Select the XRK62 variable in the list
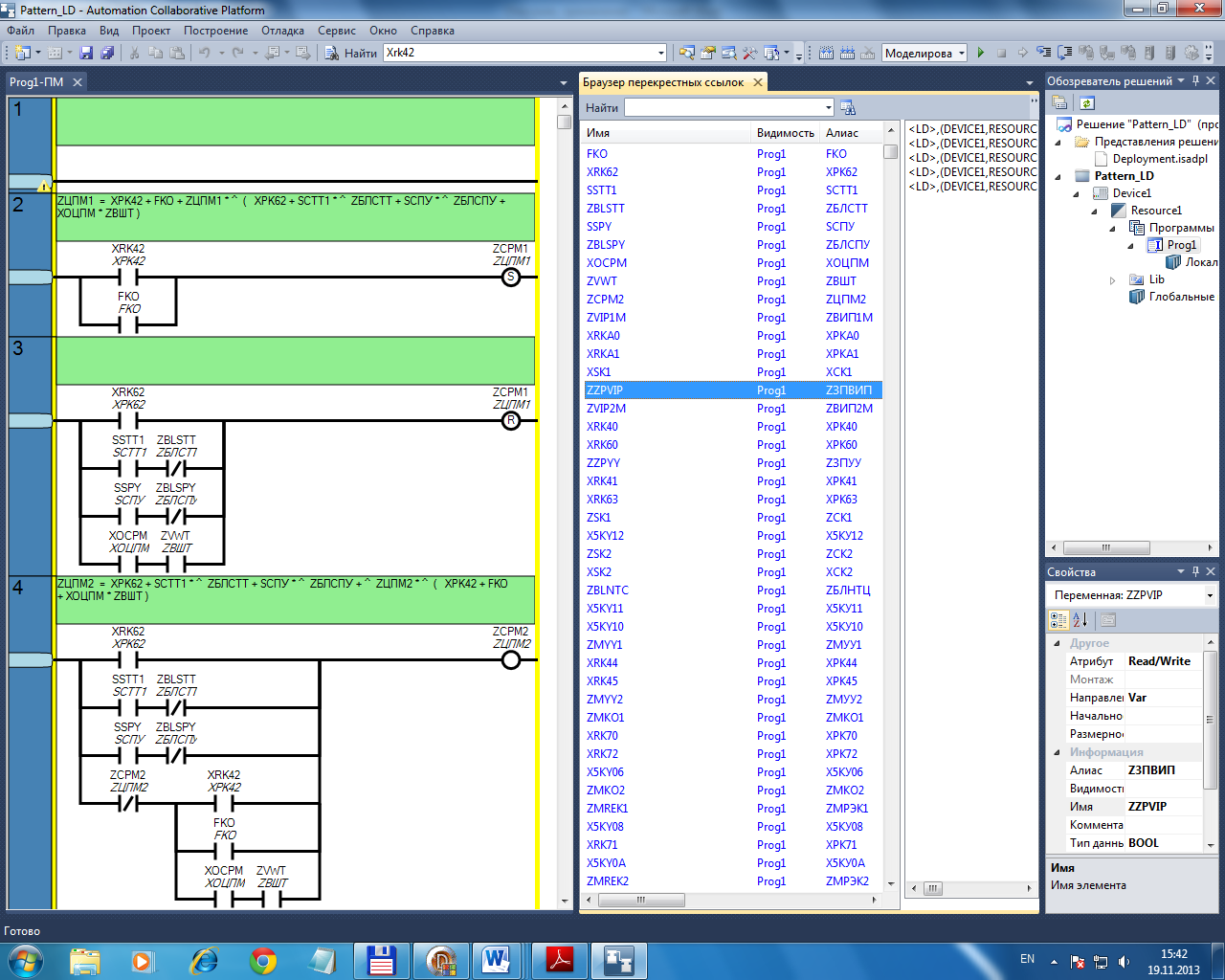This screenshot has width=1225, height=980. pyautogui.click(x=602, y=172)
